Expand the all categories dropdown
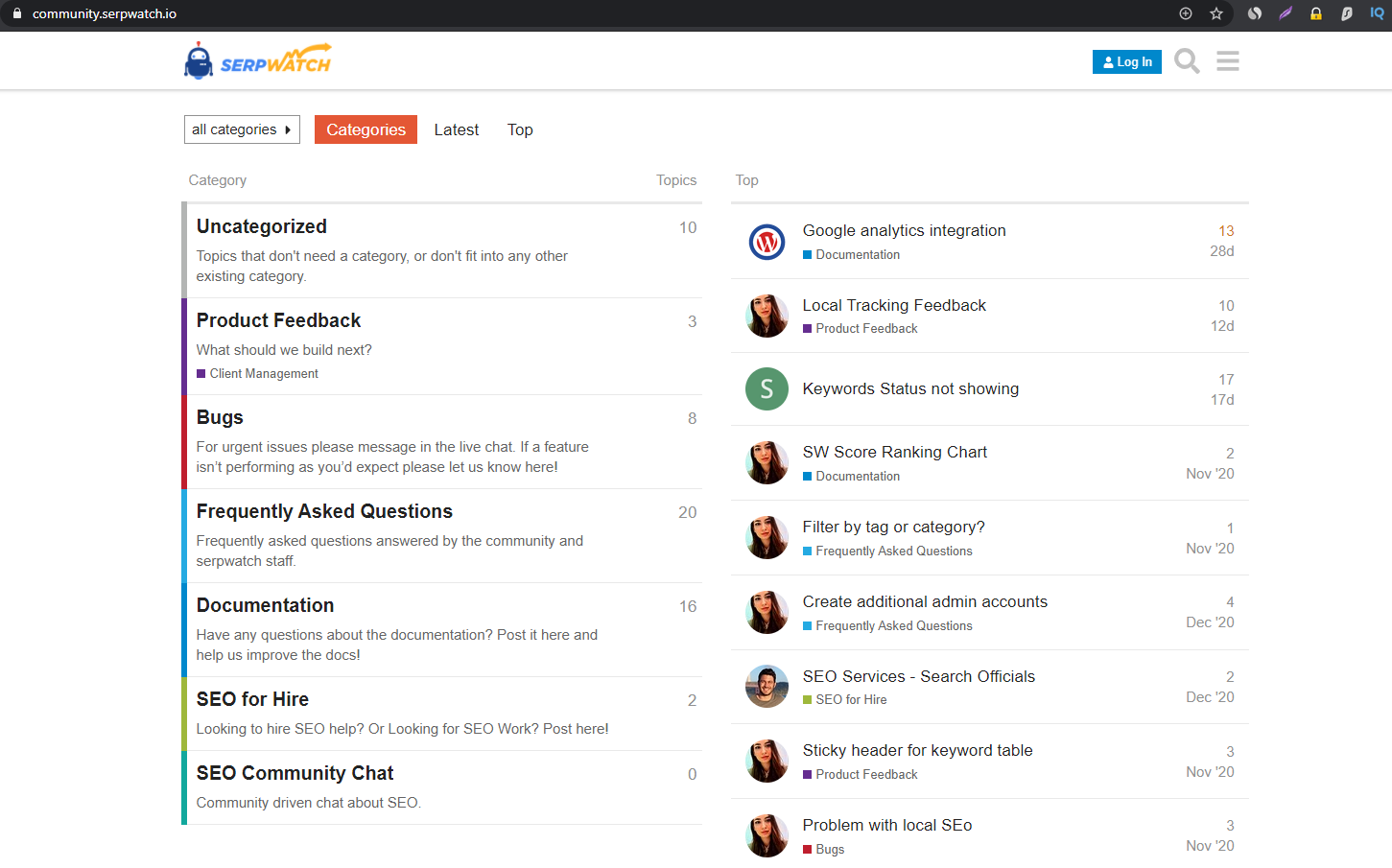 coord(242,129)
